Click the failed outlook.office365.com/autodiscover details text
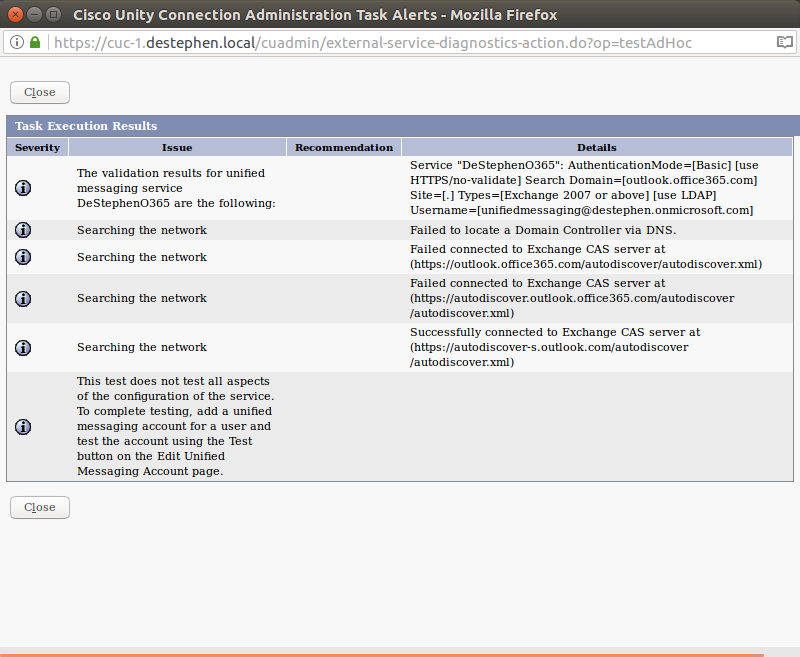The image size is (800, 657). tap(586, 257)
